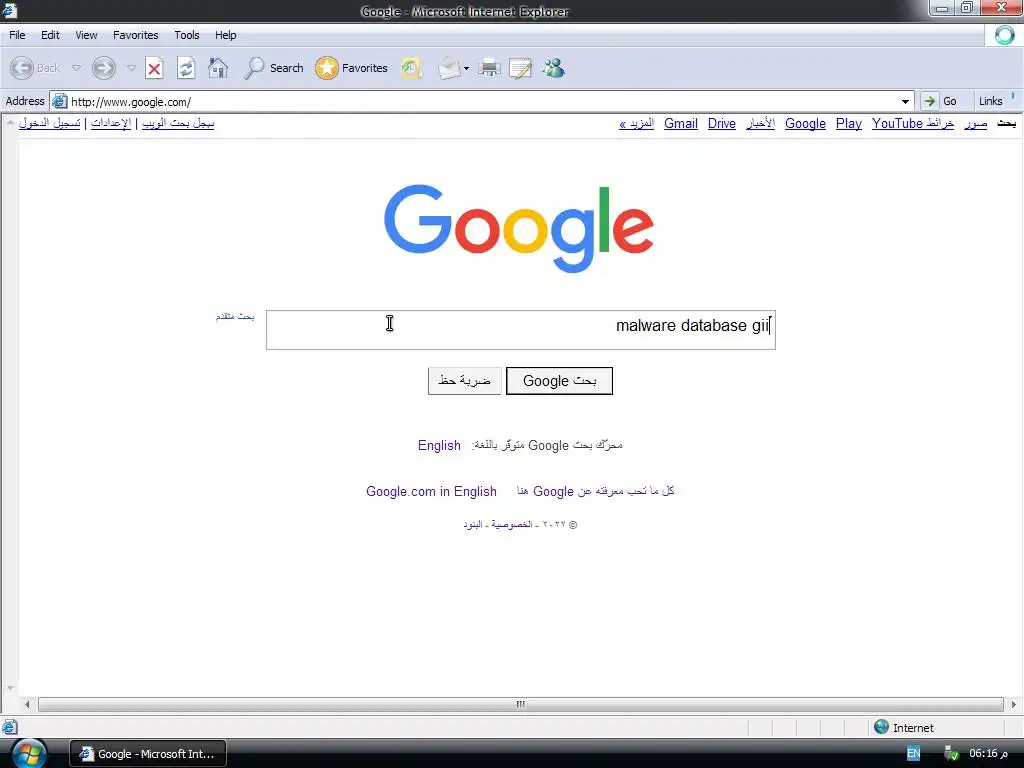Click the Arabic web history link at top left
The width and height of the screenshot is (1024, 768).
[178, 123]
